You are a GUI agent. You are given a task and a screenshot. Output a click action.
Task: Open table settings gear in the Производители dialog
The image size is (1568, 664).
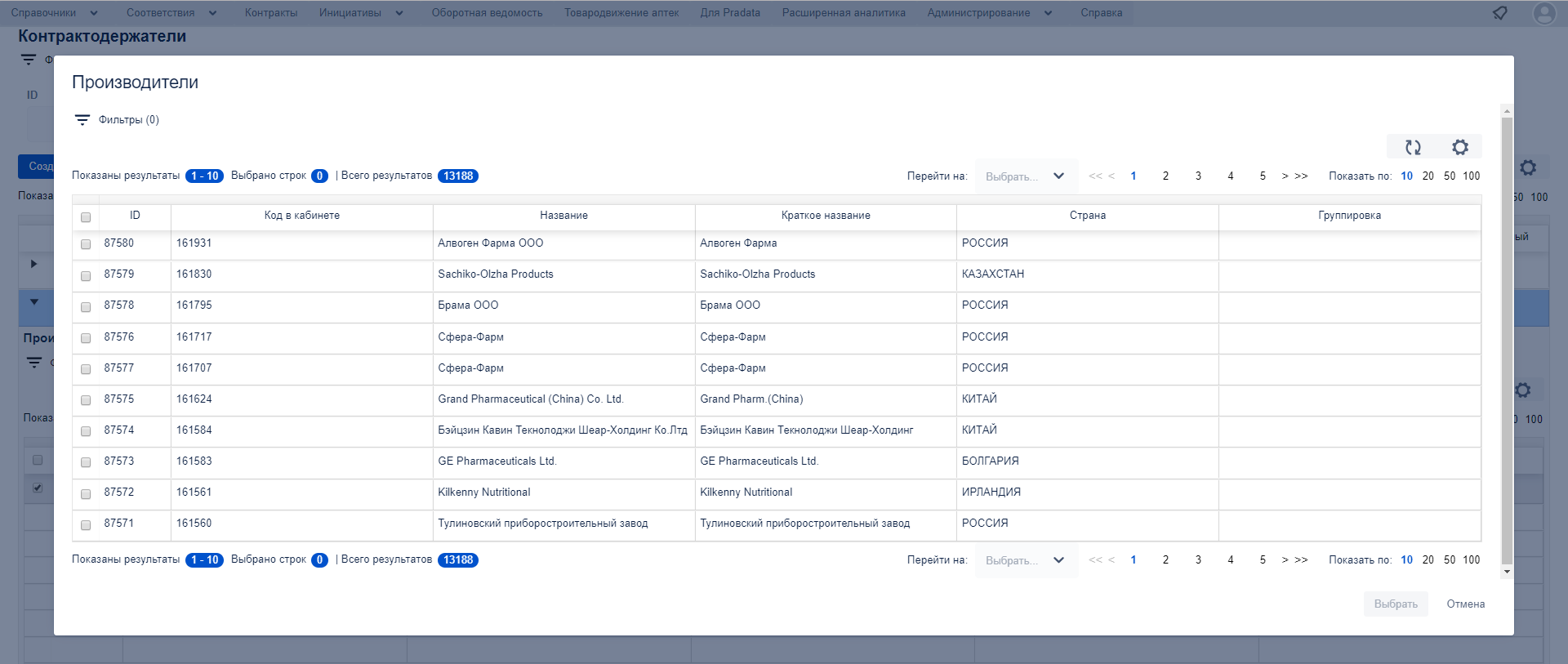tap(1460, 147)
